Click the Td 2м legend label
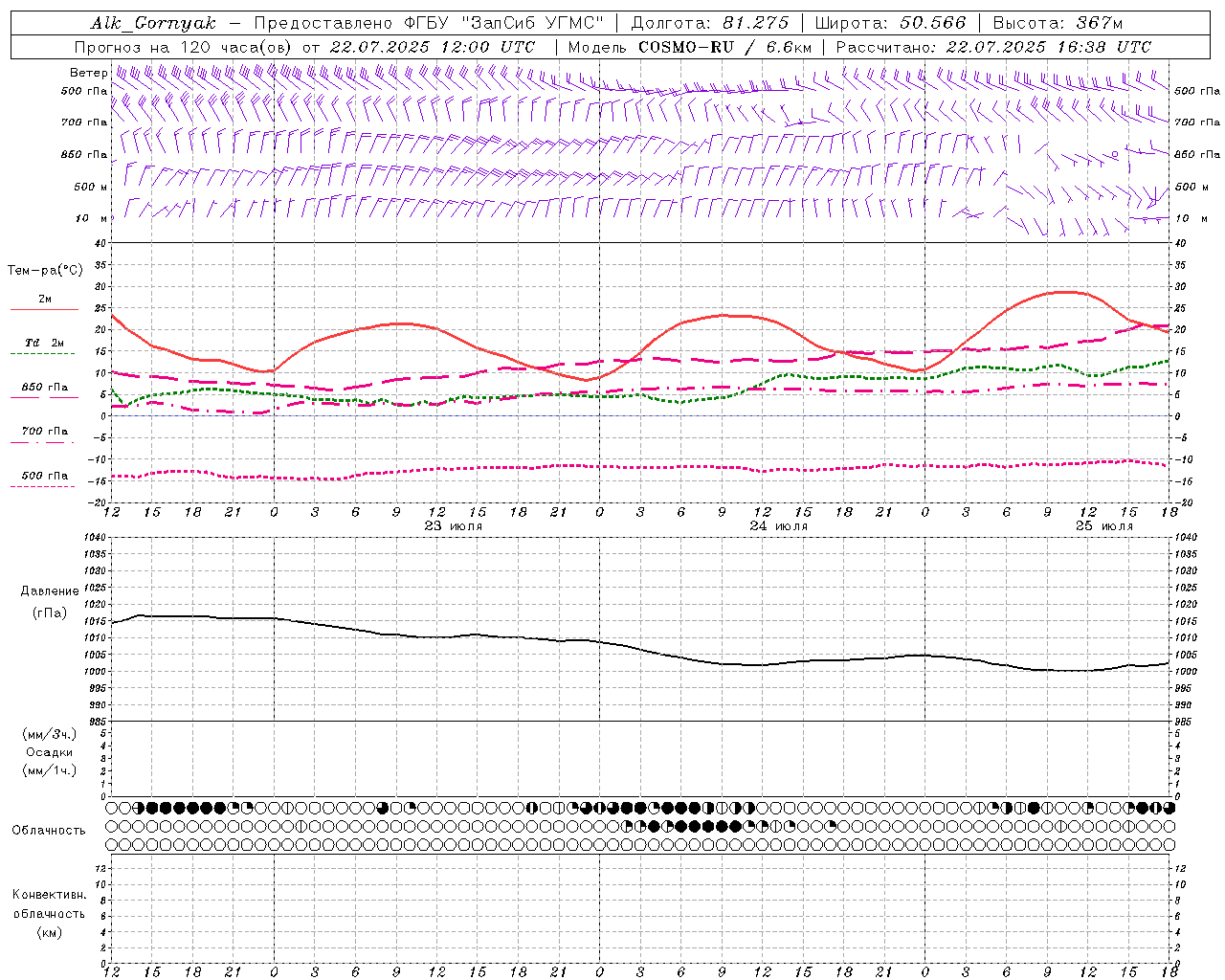This screenshot has width=1225, height=980. coord(45,343)
